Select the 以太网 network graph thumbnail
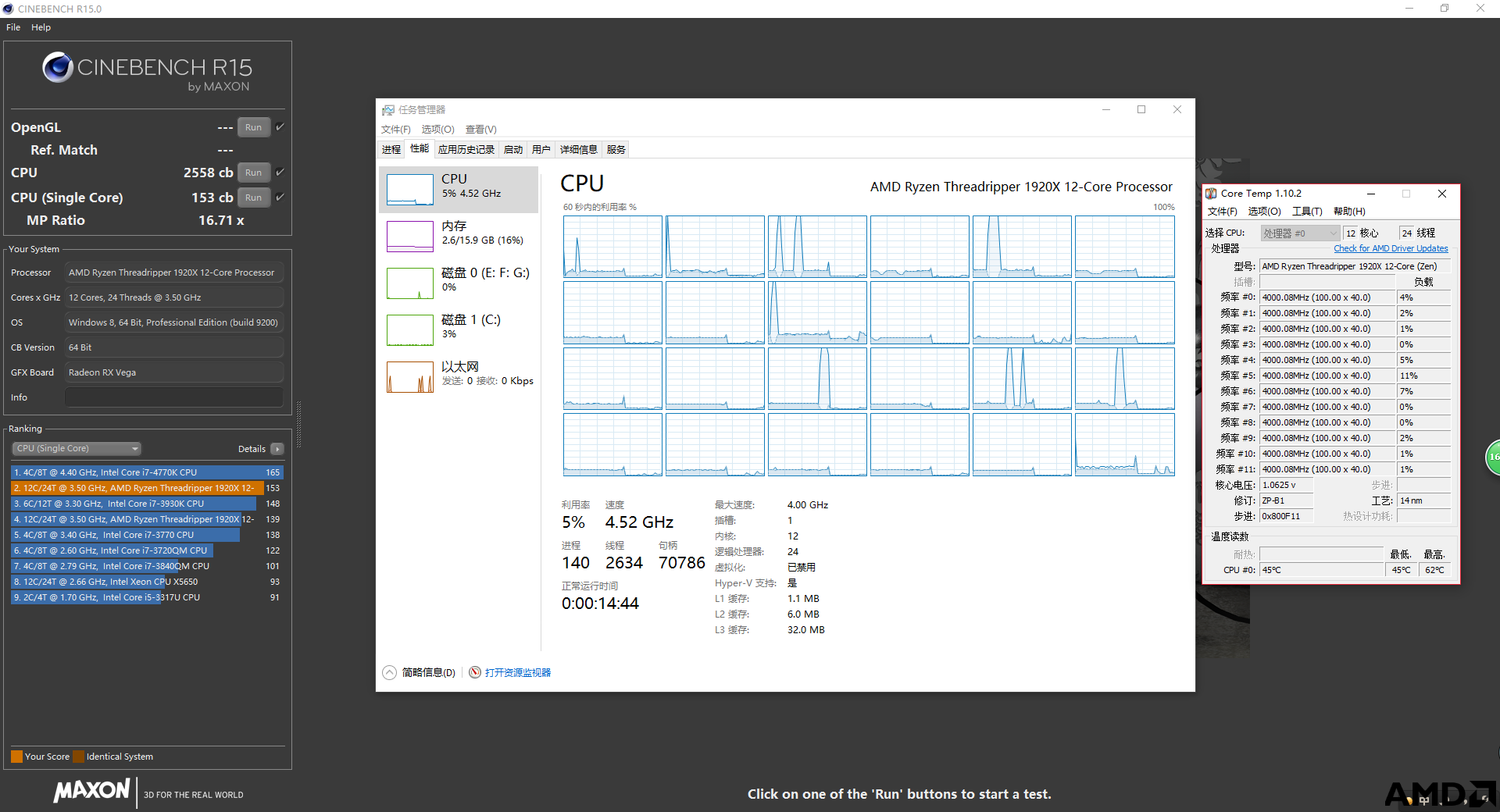1500x812 pixels. point(410,377)
